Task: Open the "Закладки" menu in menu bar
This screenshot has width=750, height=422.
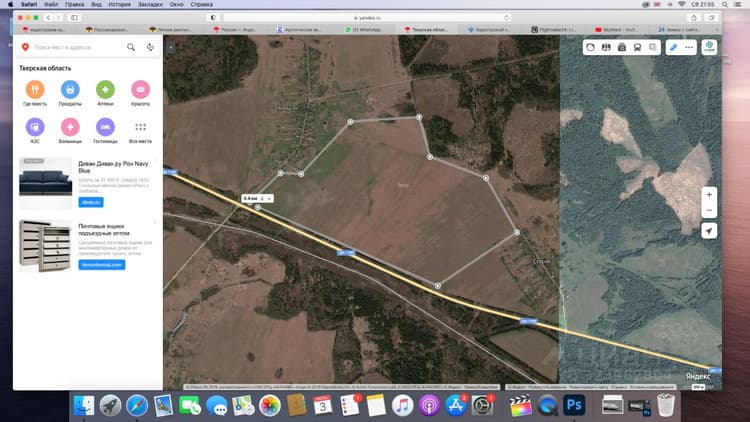Action: click(x=150, y=4)
